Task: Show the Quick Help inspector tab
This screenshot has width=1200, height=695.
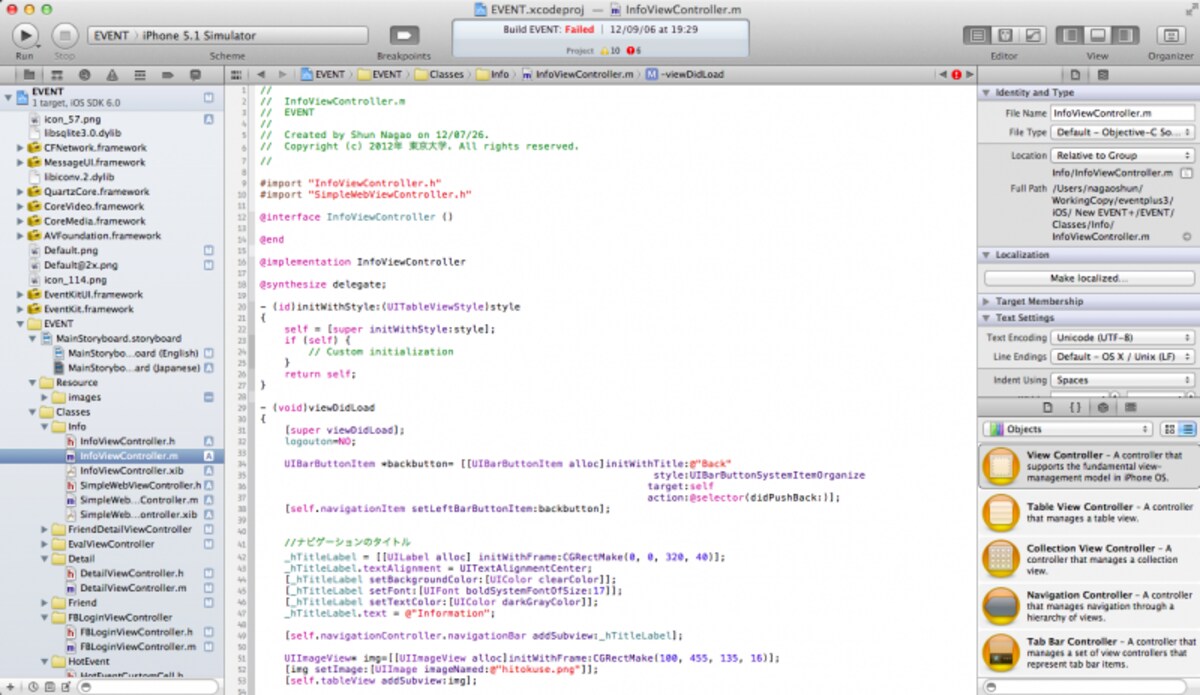Action: pyautogui.click(x=1102, y=74)
